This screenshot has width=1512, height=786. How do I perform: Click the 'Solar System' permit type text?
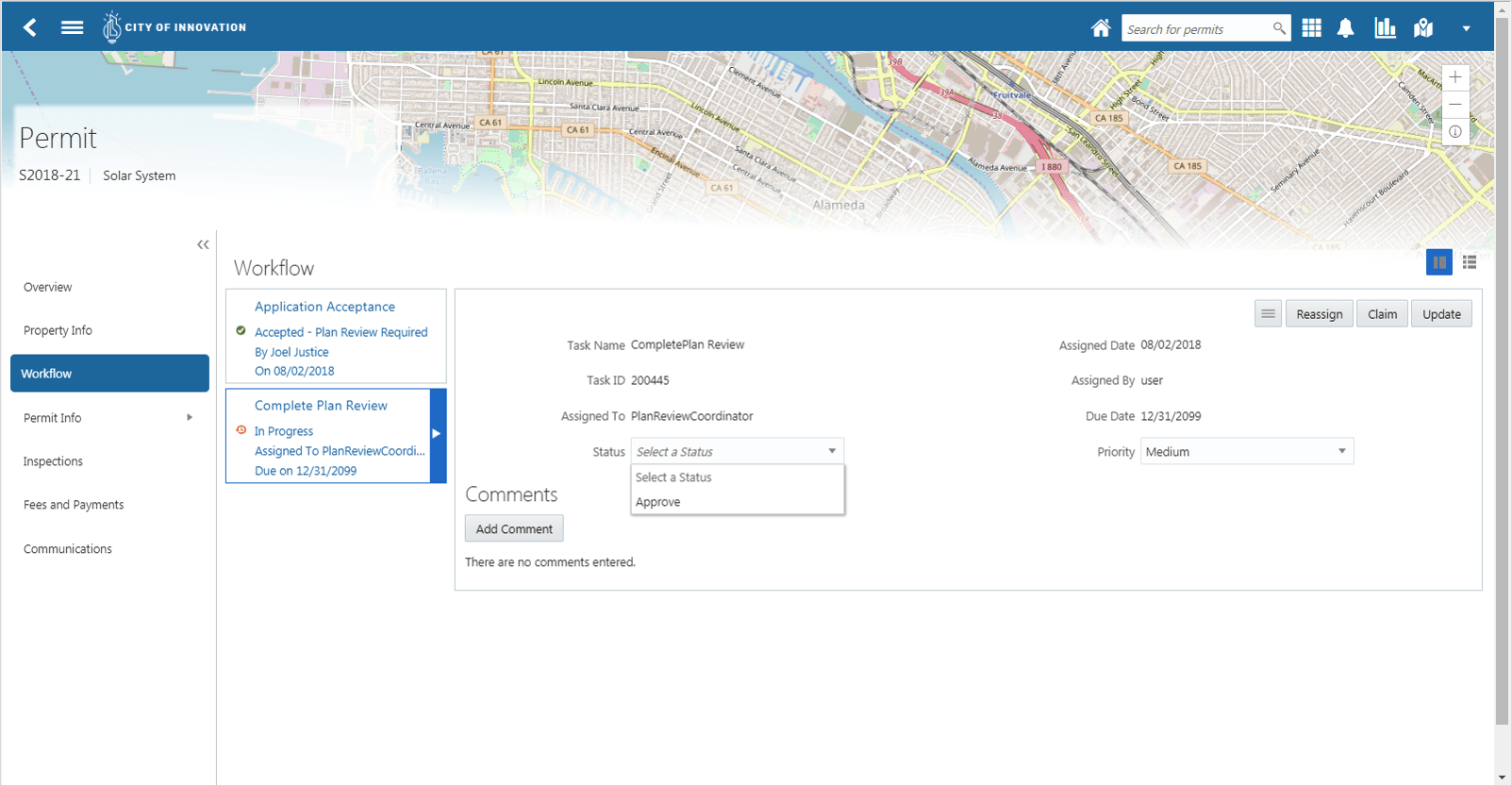point(140,176)
